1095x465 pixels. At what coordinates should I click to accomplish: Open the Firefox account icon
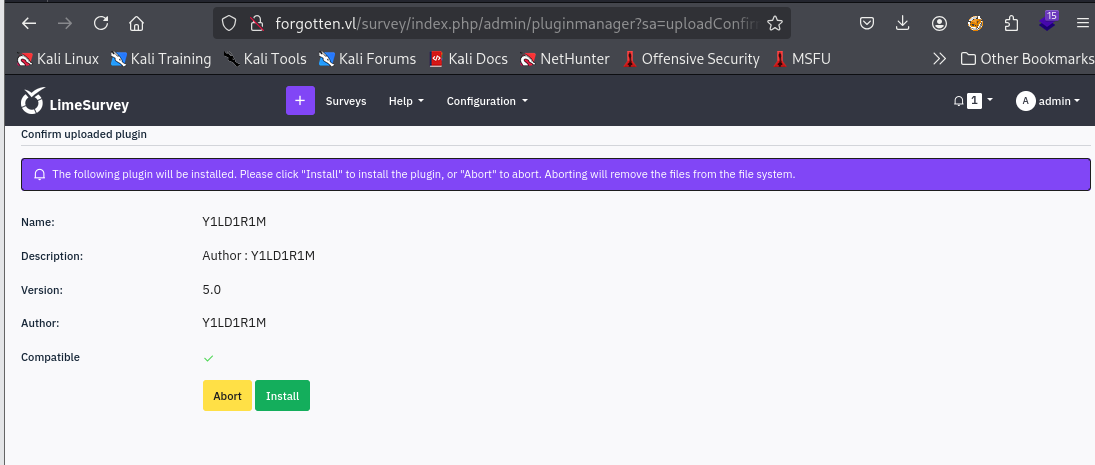(939, 24)
